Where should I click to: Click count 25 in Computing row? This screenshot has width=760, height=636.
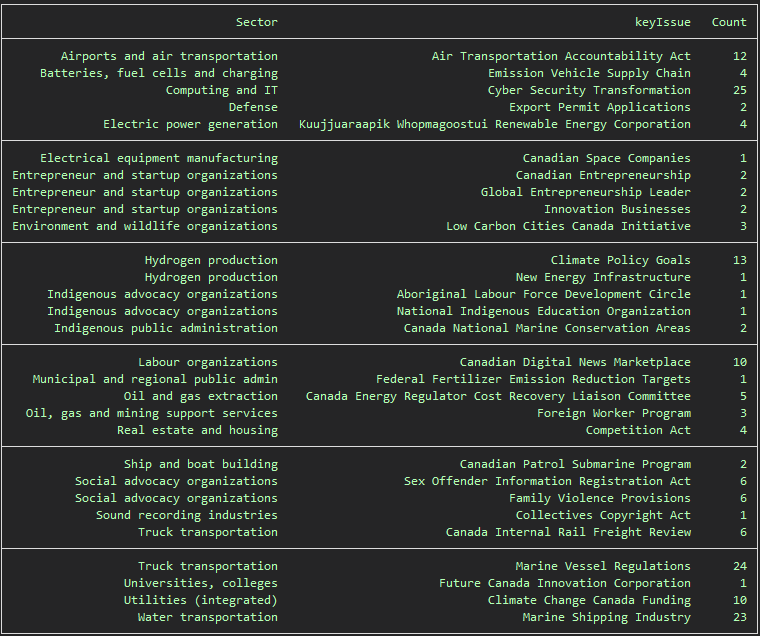coord(740,90)
